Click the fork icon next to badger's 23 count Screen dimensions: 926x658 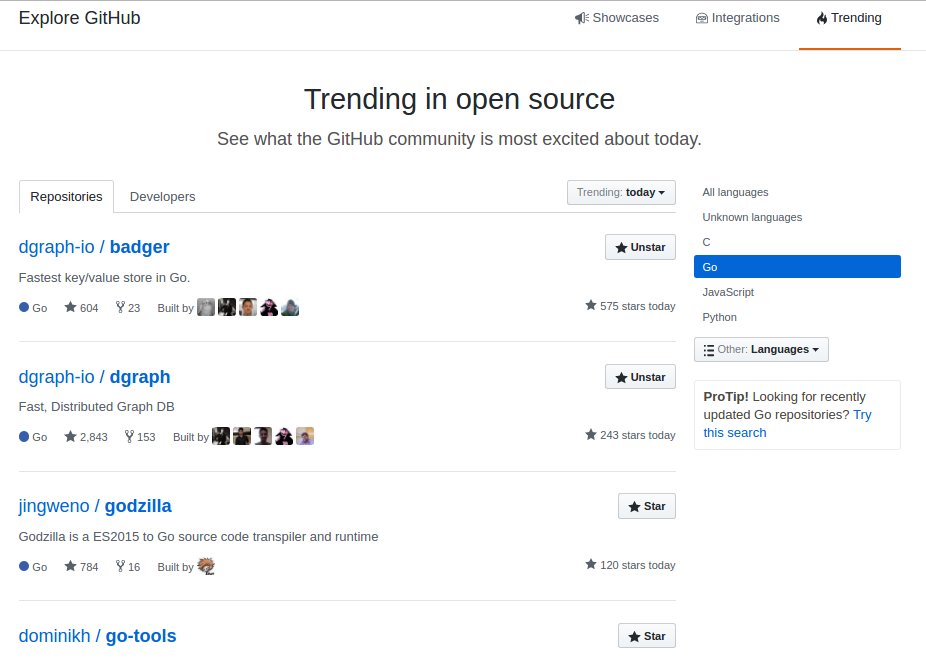coord(120,307)
